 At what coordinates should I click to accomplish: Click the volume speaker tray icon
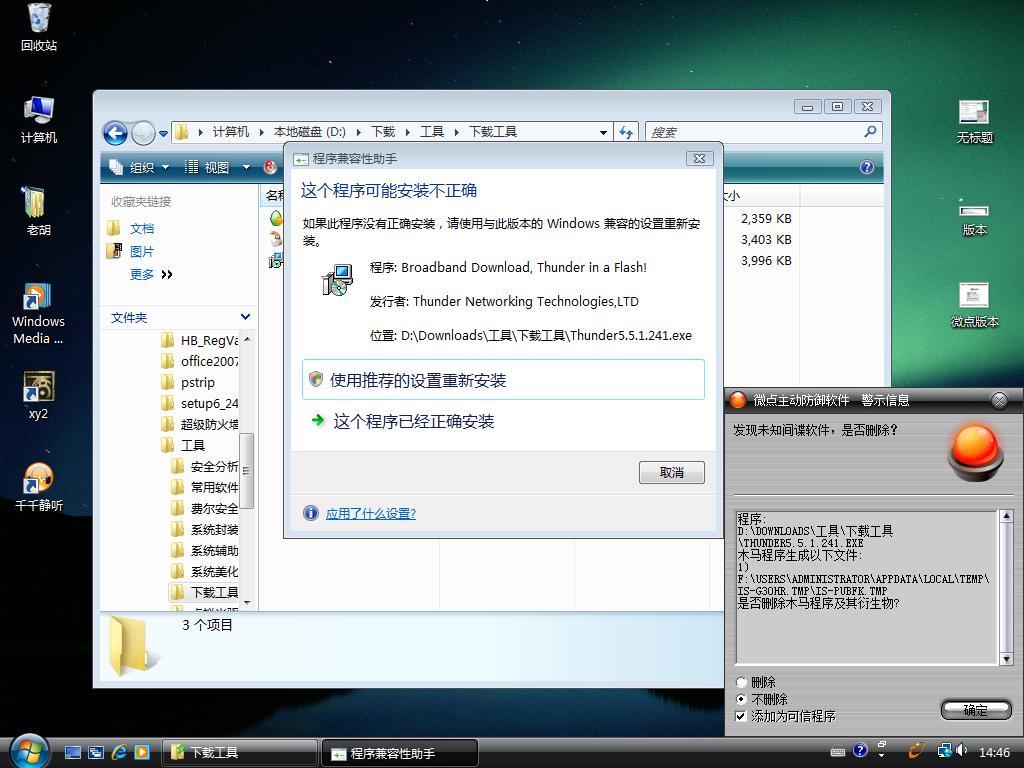tap(961, 751)
